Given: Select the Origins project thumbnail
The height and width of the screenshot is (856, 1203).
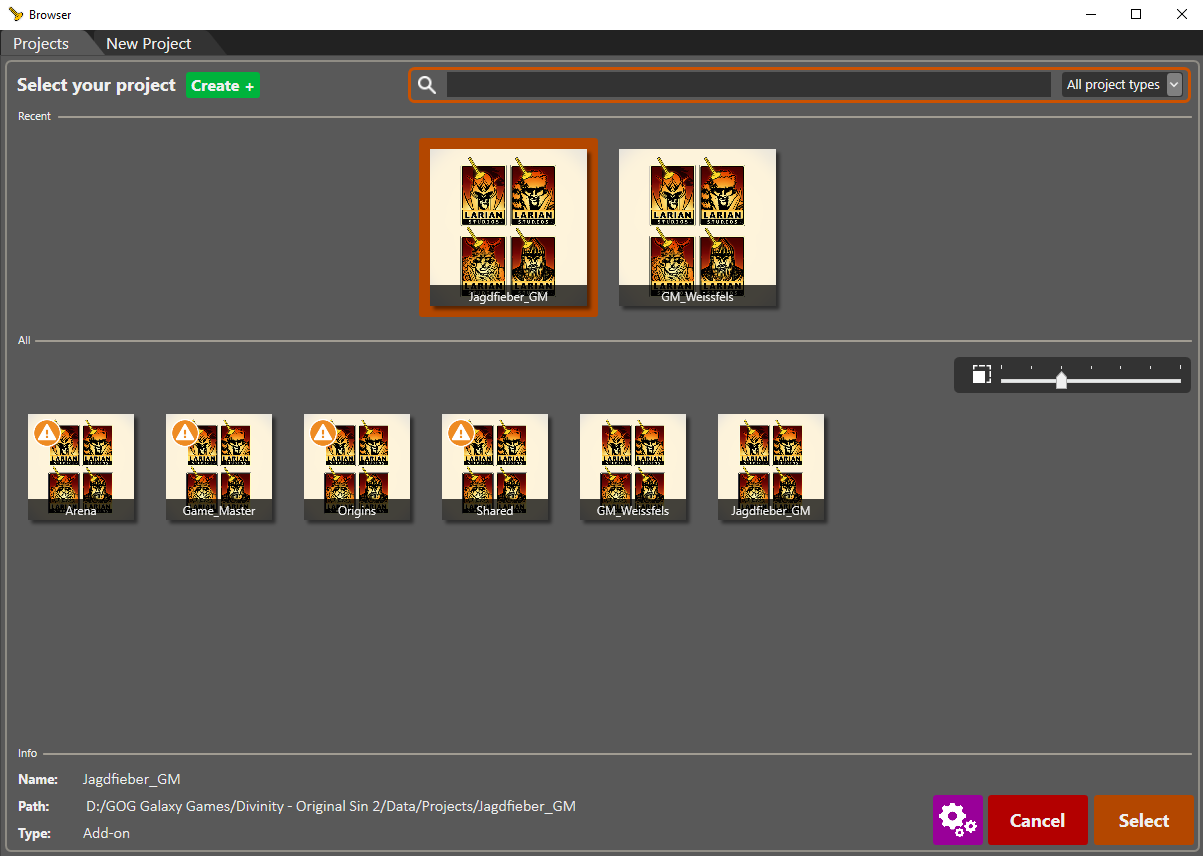Looking at the screenshot, I should point(357,467).
